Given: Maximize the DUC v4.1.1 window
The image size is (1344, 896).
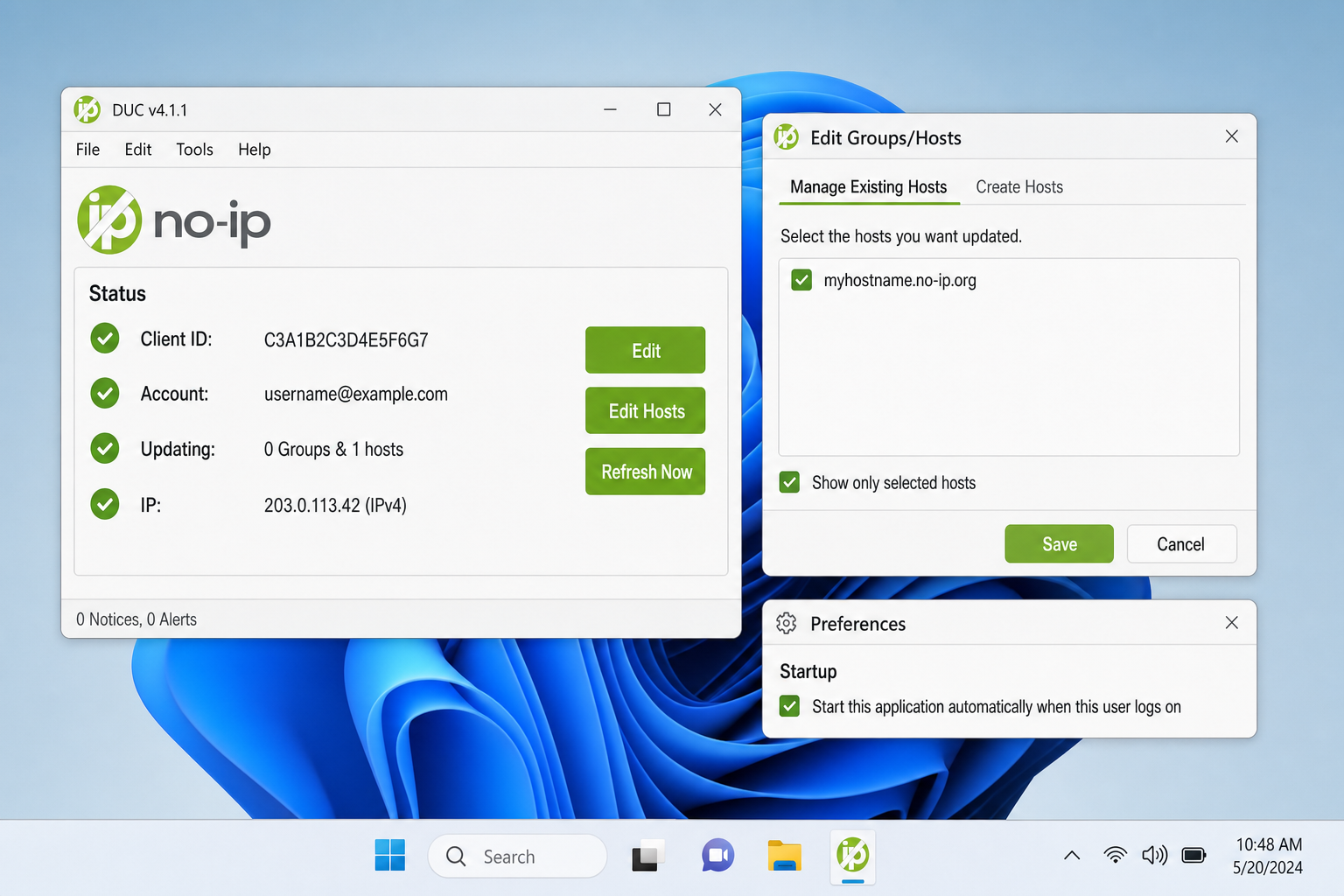Looking at the screenshot, I should [x=663, y=109].
